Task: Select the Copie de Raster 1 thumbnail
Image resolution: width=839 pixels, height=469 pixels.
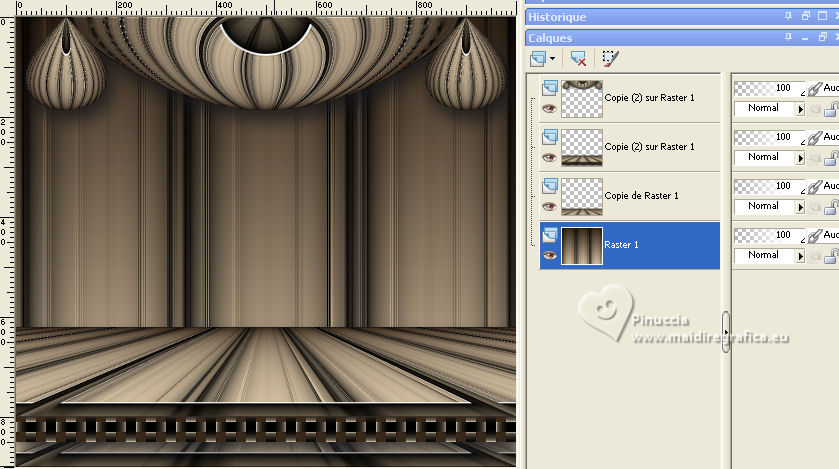Action: 582,196
